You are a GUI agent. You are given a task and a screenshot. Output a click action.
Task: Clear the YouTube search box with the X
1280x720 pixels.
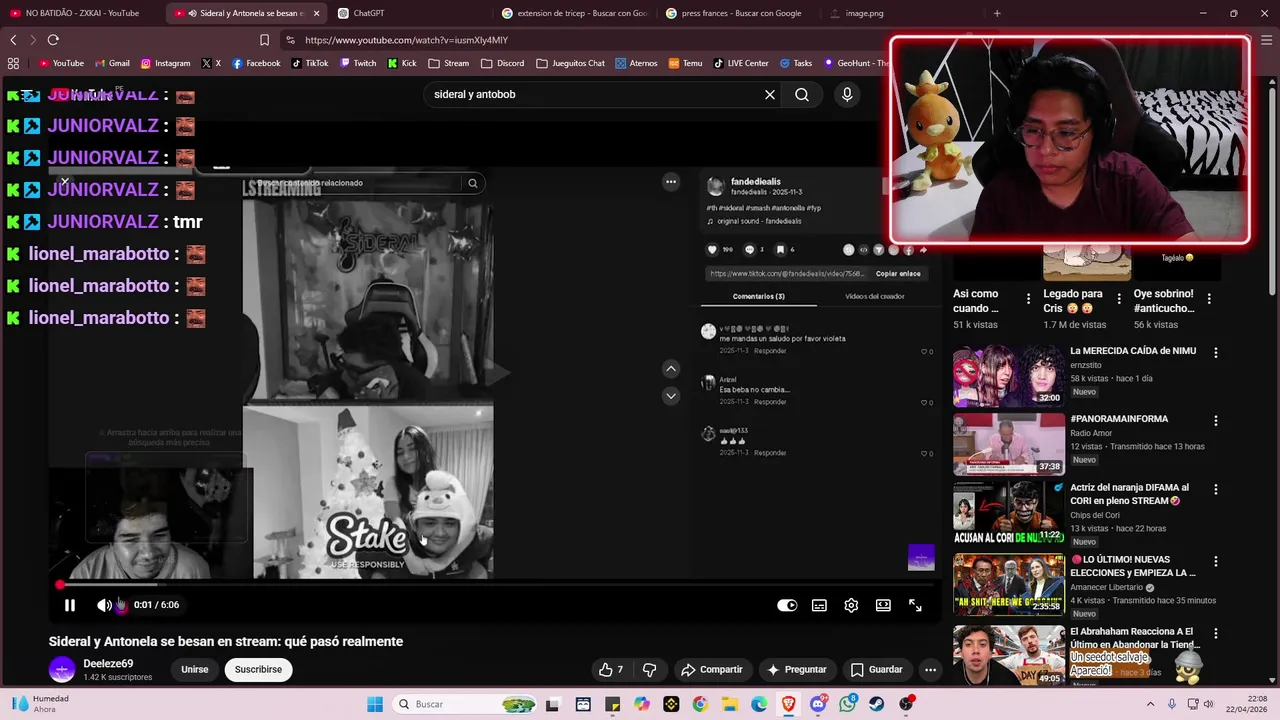coord(770,94)
